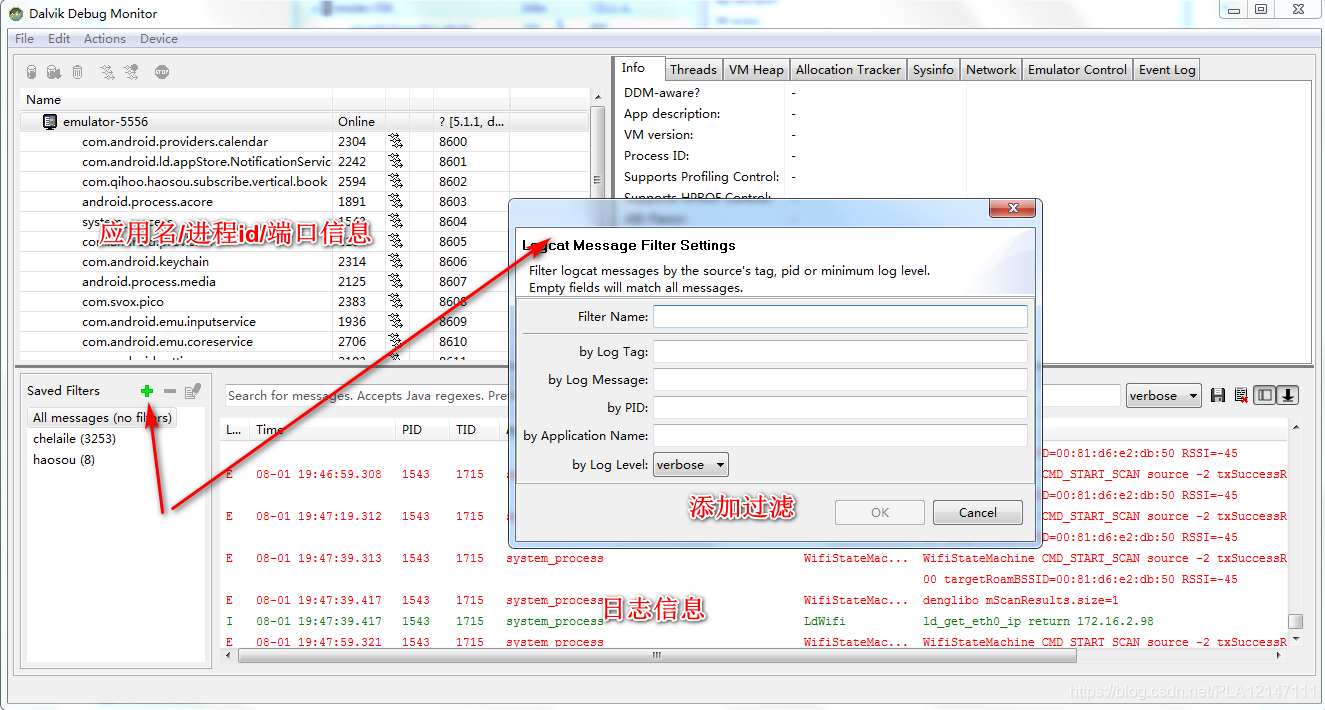Click the Update Threads toolbar icon

(107, 72)
